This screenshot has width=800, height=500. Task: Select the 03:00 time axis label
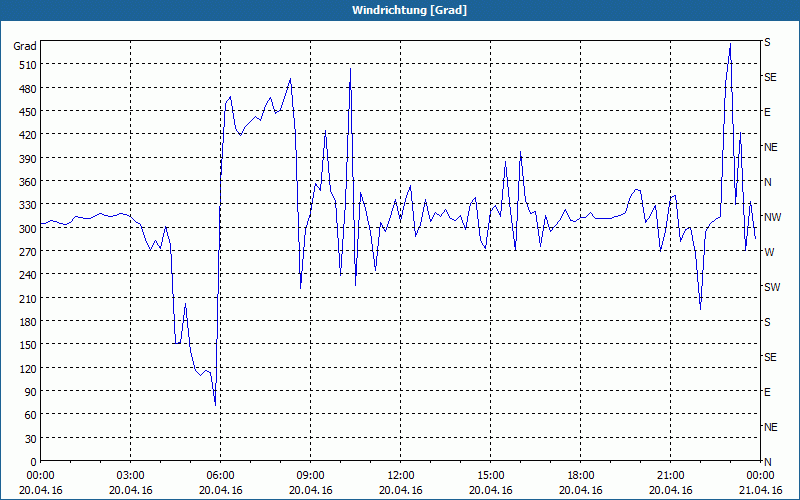click(x=131, y=476)
